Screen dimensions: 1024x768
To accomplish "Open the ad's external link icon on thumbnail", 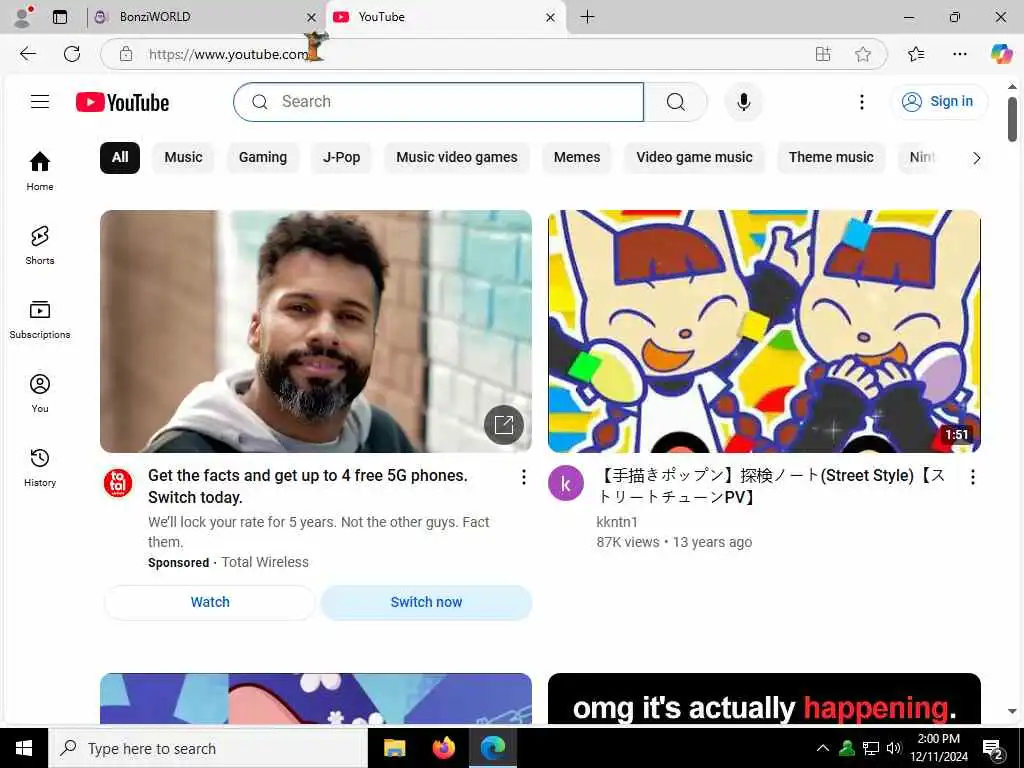I will (504, 425).
